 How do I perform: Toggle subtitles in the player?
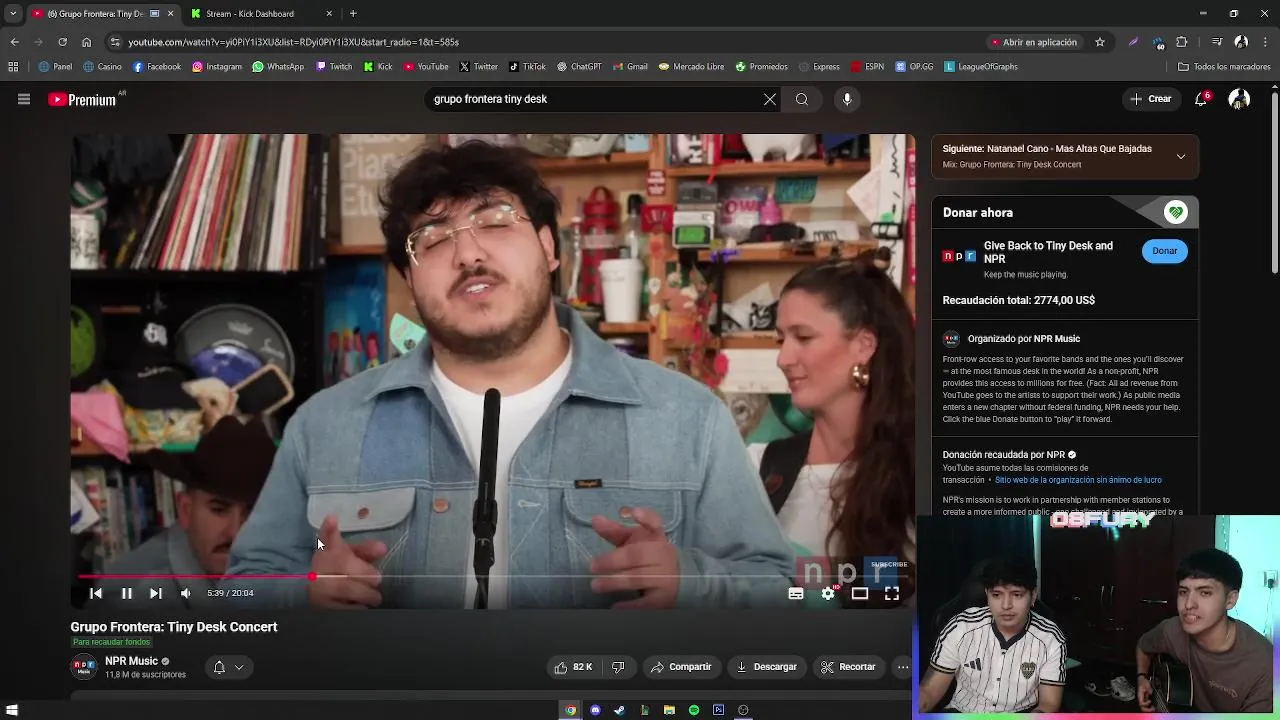tap(796, 593)
